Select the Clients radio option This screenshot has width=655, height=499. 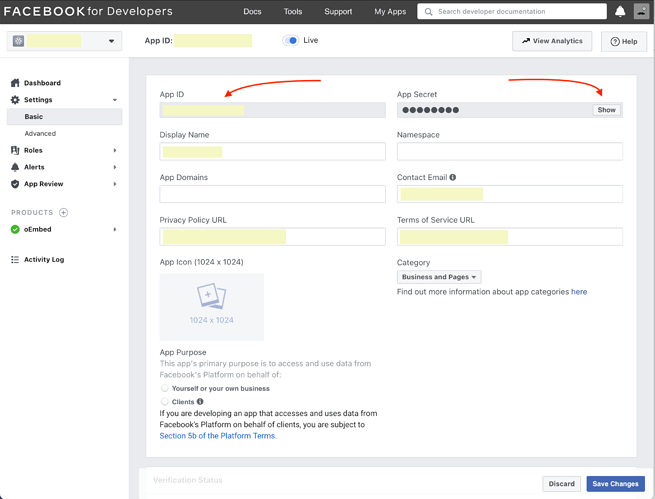[x=165, y=401]
